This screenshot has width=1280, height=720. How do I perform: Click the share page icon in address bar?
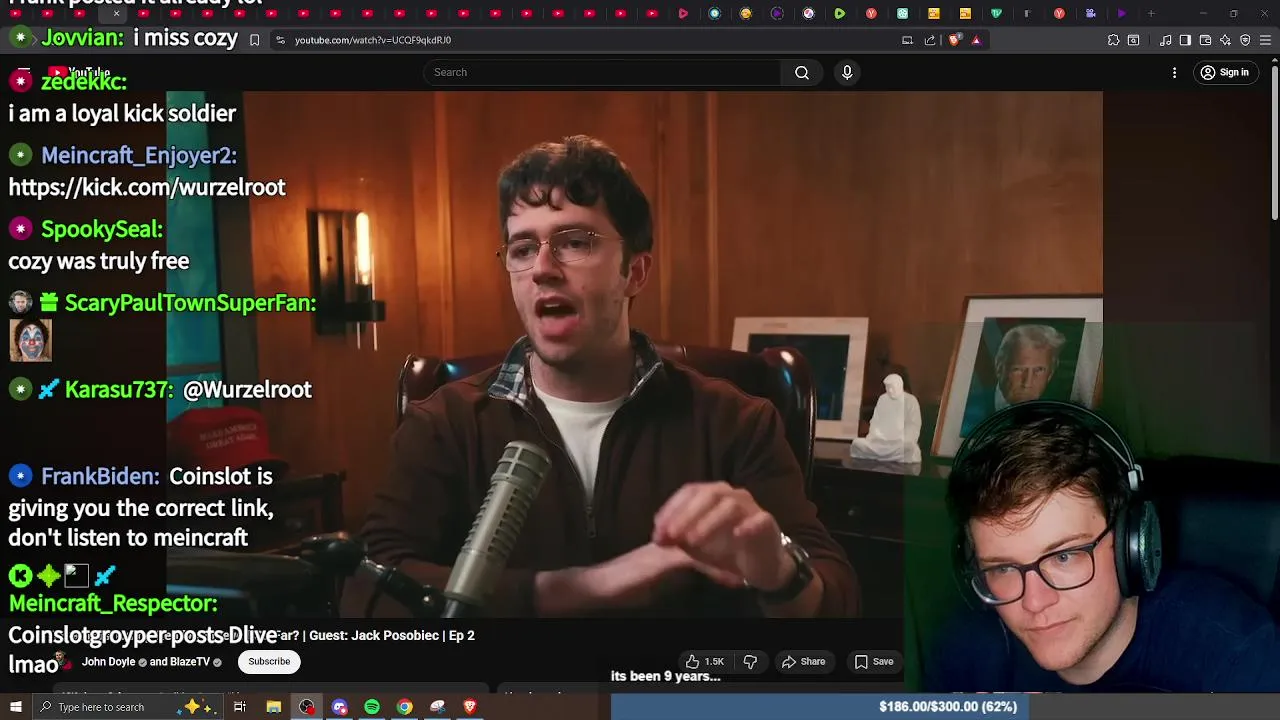pyautogui.click(x=930, y=40)
